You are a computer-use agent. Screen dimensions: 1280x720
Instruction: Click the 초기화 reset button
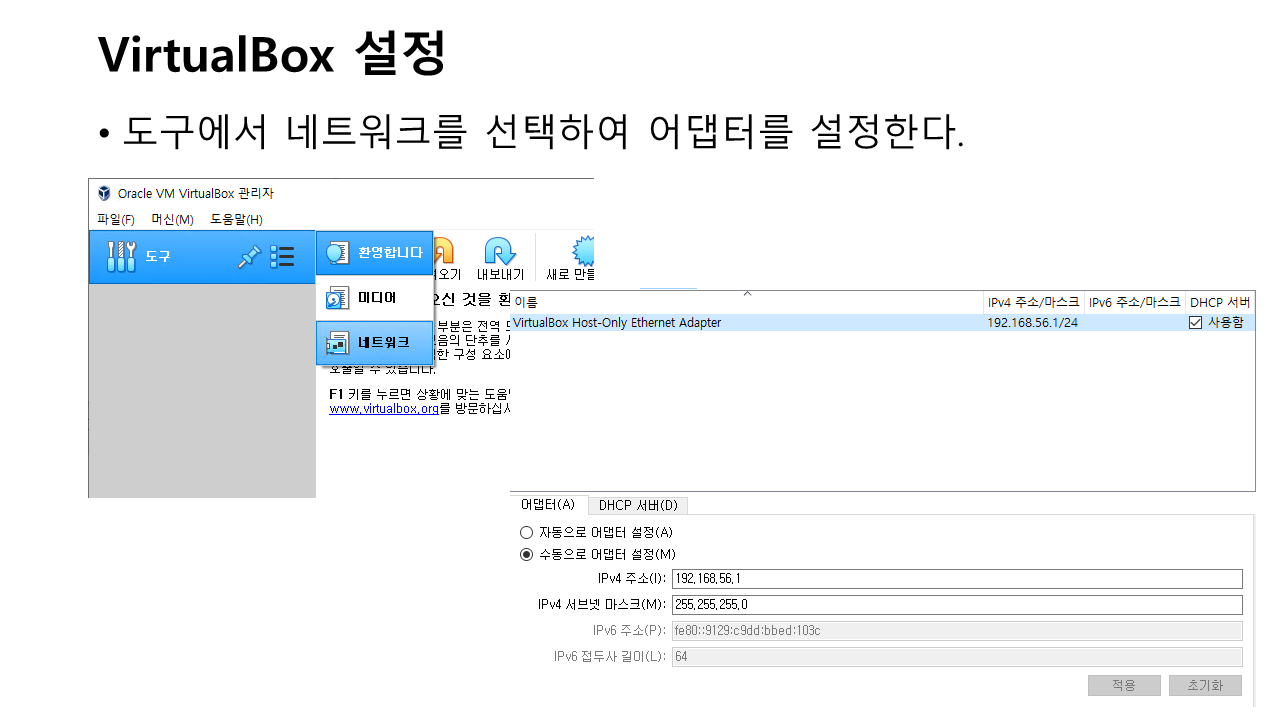point(1205,686)
